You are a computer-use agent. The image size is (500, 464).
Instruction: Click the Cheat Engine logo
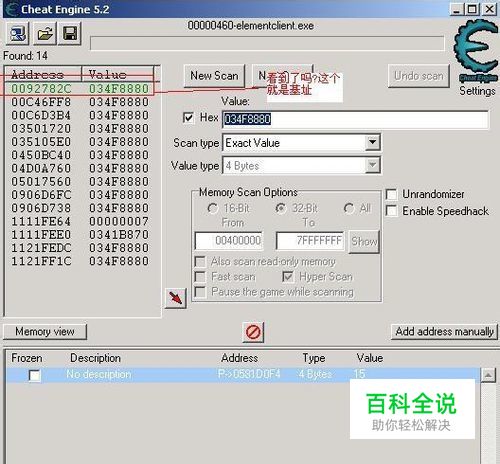point(476,50)
